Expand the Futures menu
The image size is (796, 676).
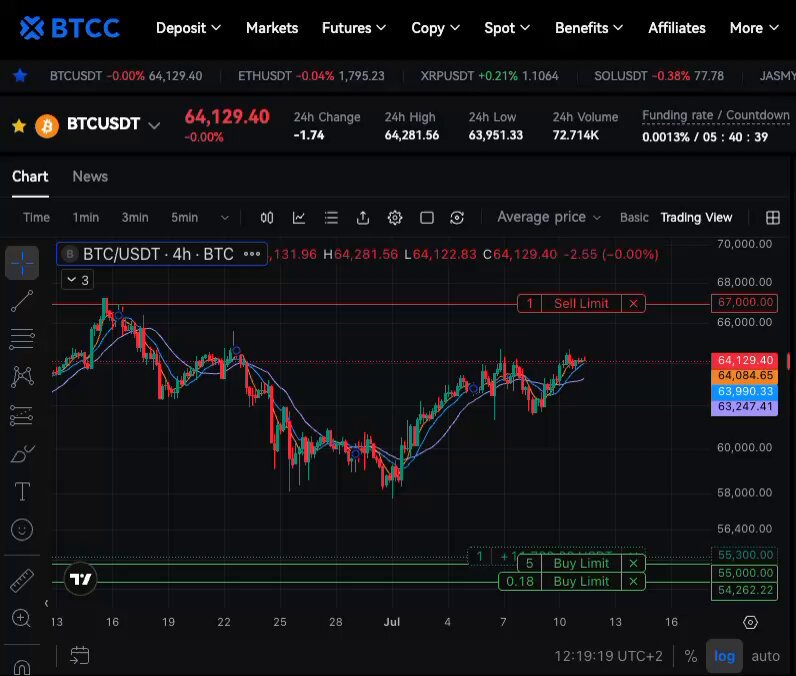pyautogui.click(x=354, y=28)
